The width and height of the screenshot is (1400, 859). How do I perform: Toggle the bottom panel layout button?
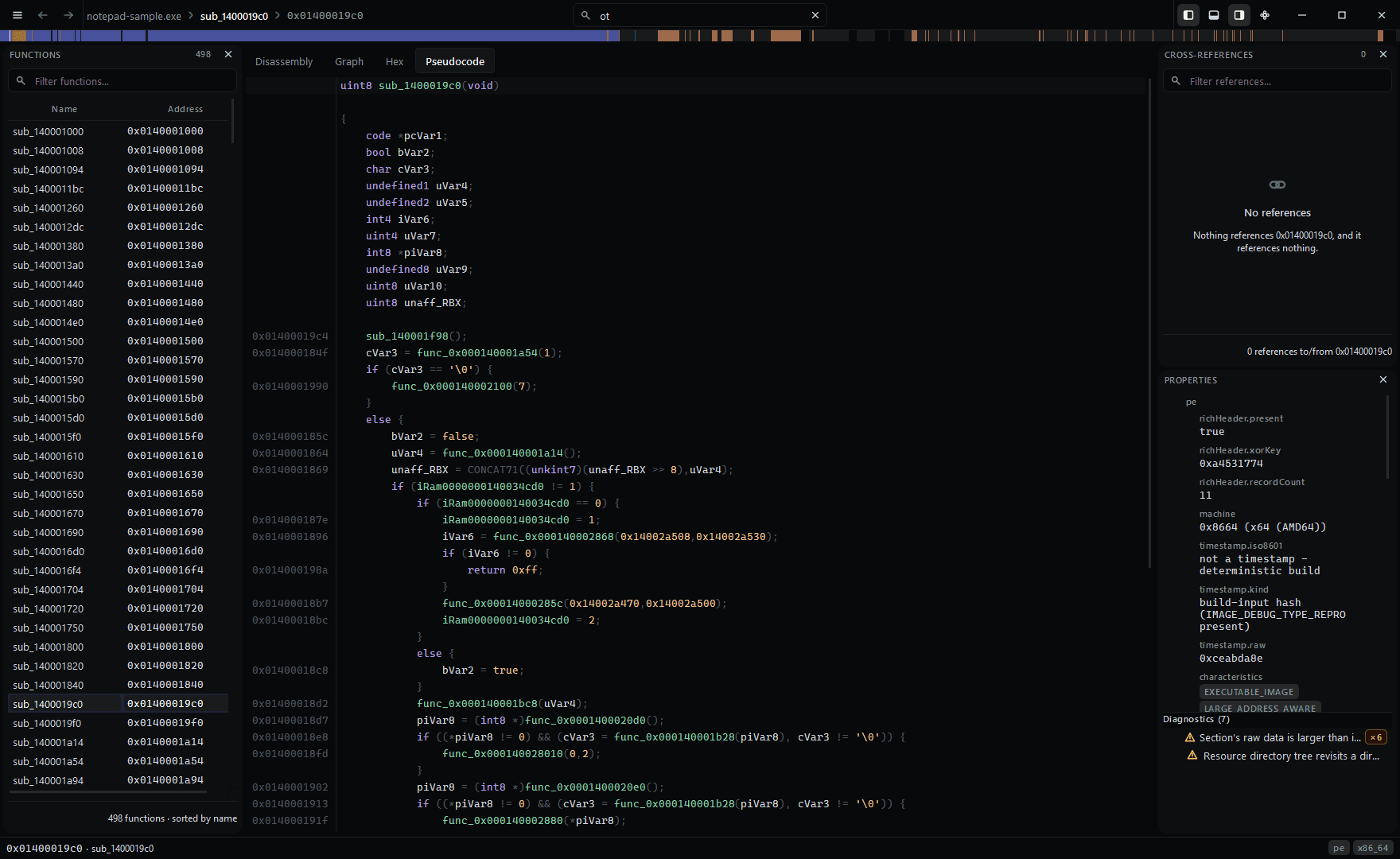[1214, 15]
